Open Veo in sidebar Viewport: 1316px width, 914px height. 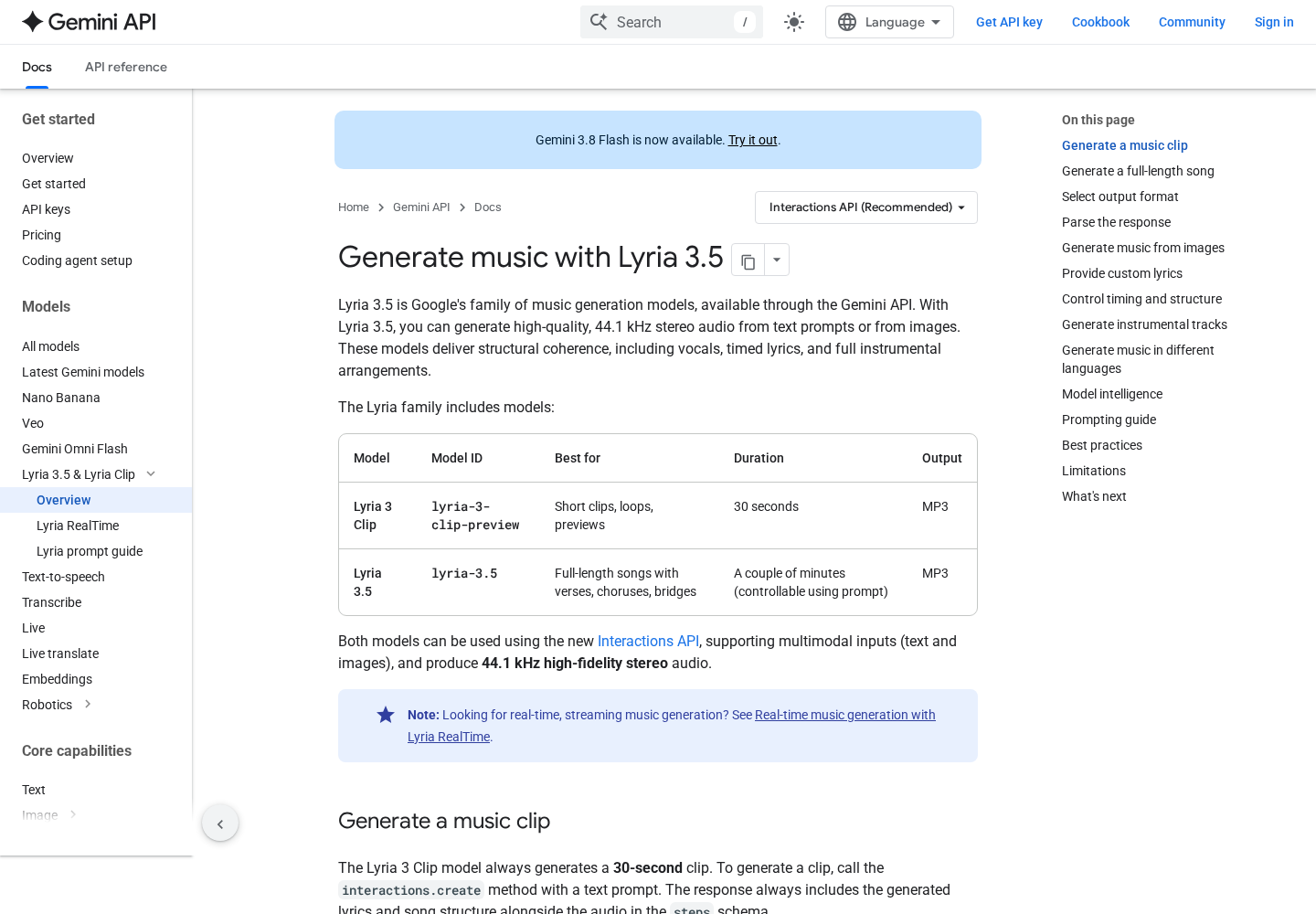point(33,423)
